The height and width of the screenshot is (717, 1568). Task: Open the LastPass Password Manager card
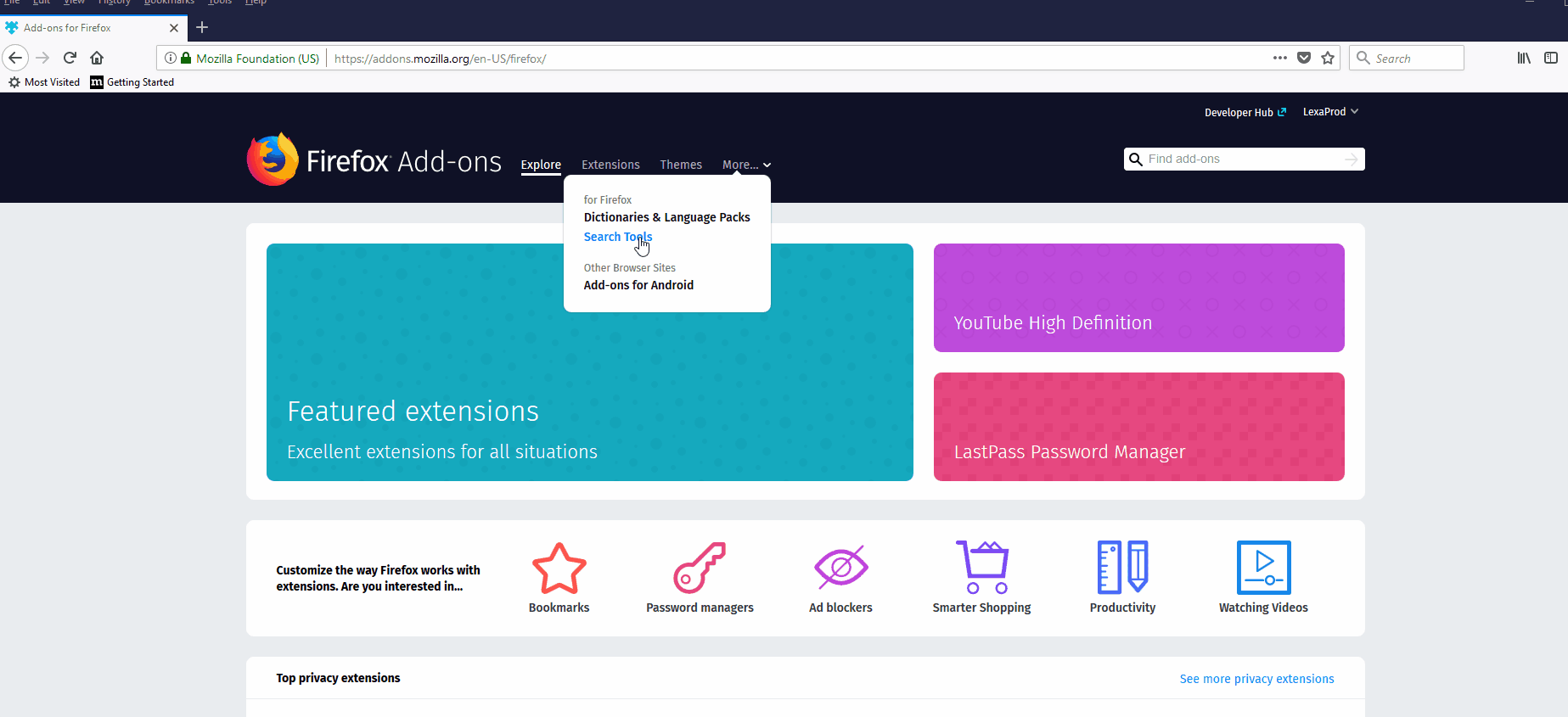tap(1139, 427)
